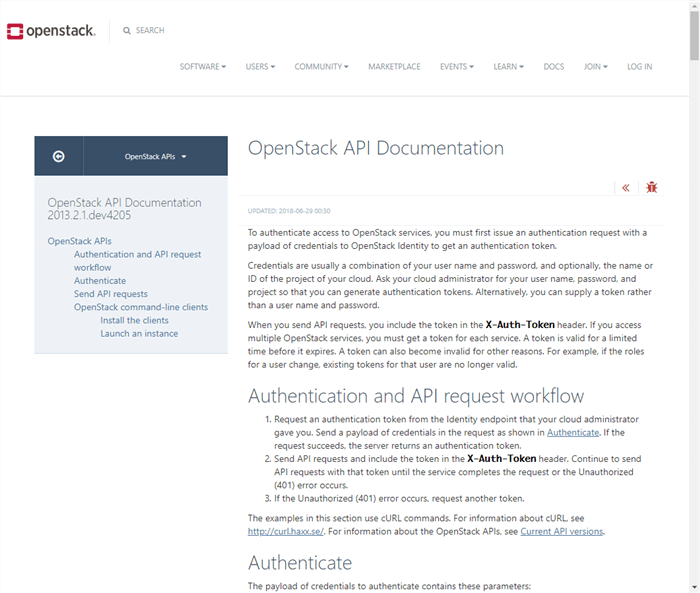Viewport: 700px width, 593px height.
Task: Click the OpenStack logo
Action: click(51, 31)
